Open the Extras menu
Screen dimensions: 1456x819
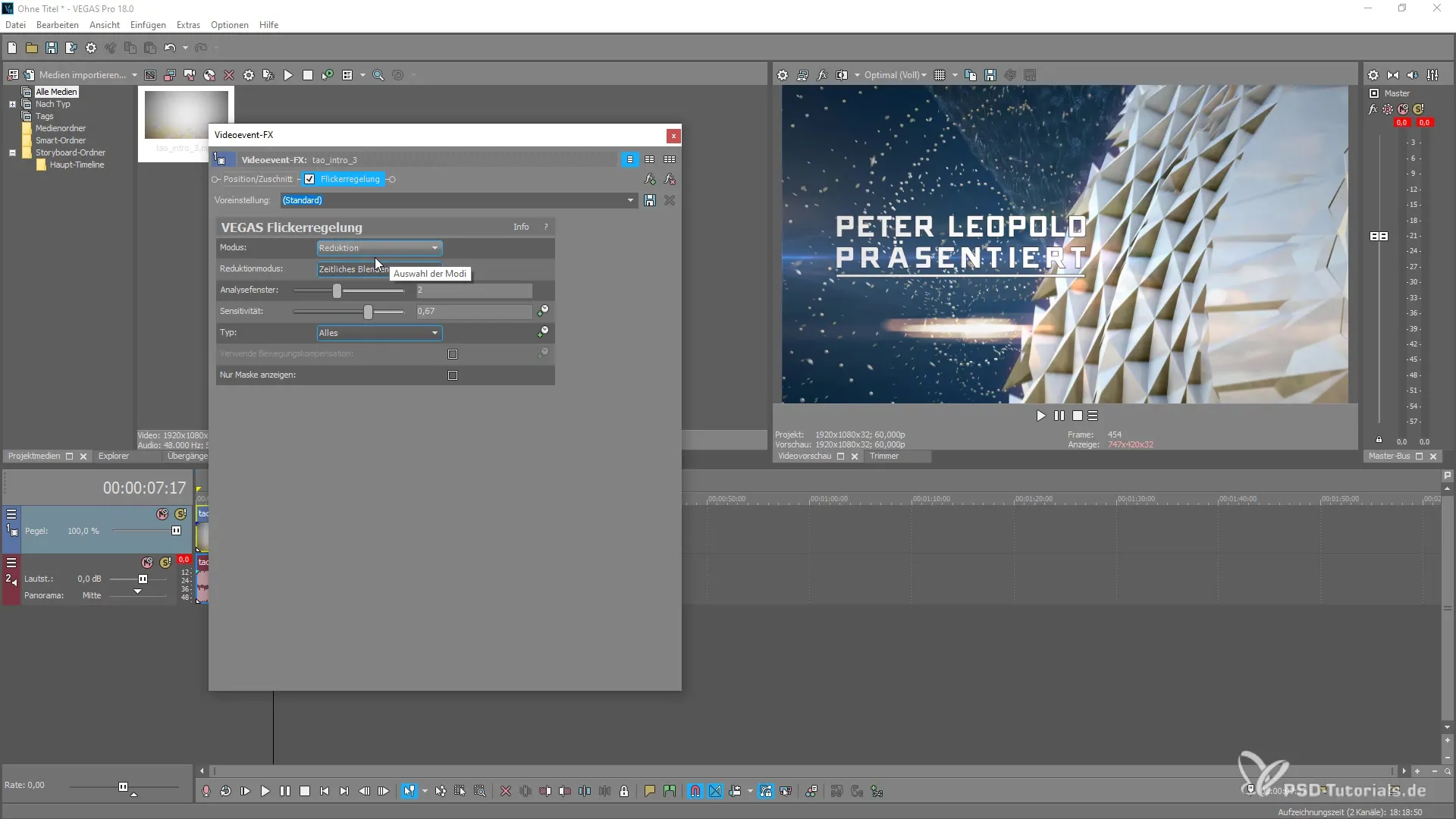(x=188, y=25)
